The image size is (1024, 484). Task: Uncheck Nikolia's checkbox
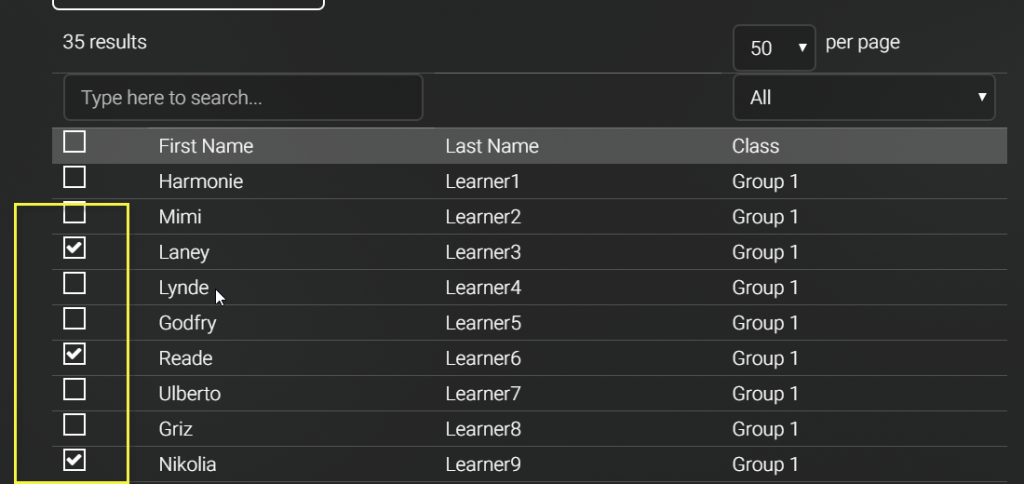(74, 461)
